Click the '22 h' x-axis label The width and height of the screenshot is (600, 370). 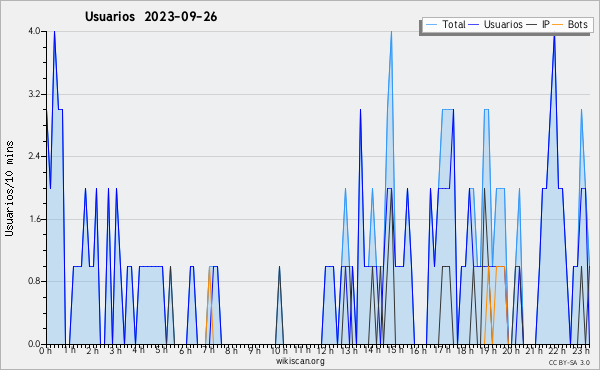click(557, 350)
